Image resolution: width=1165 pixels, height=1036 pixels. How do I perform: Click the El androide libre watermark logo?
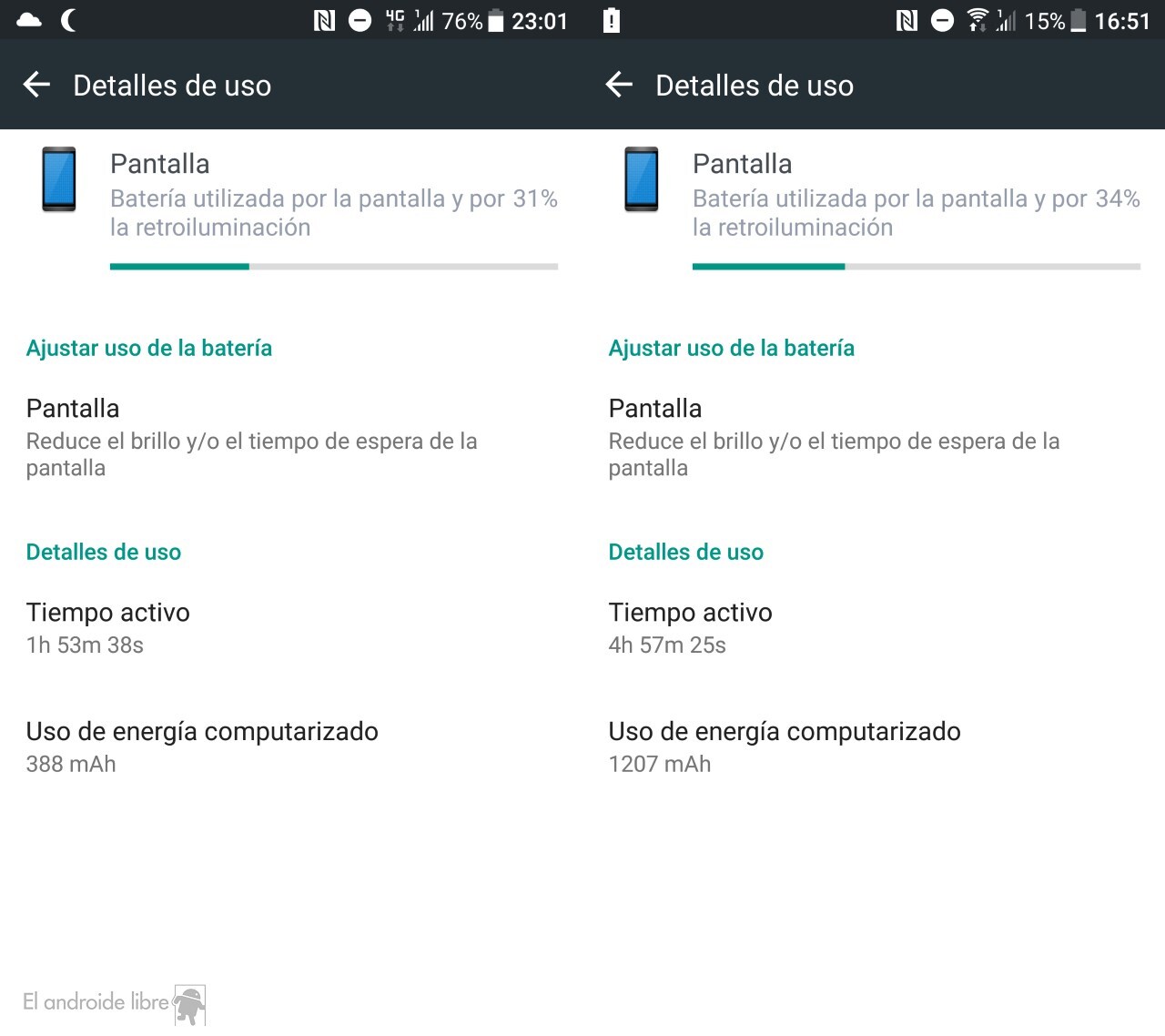pyautogui.click(x=115, y=1004)
